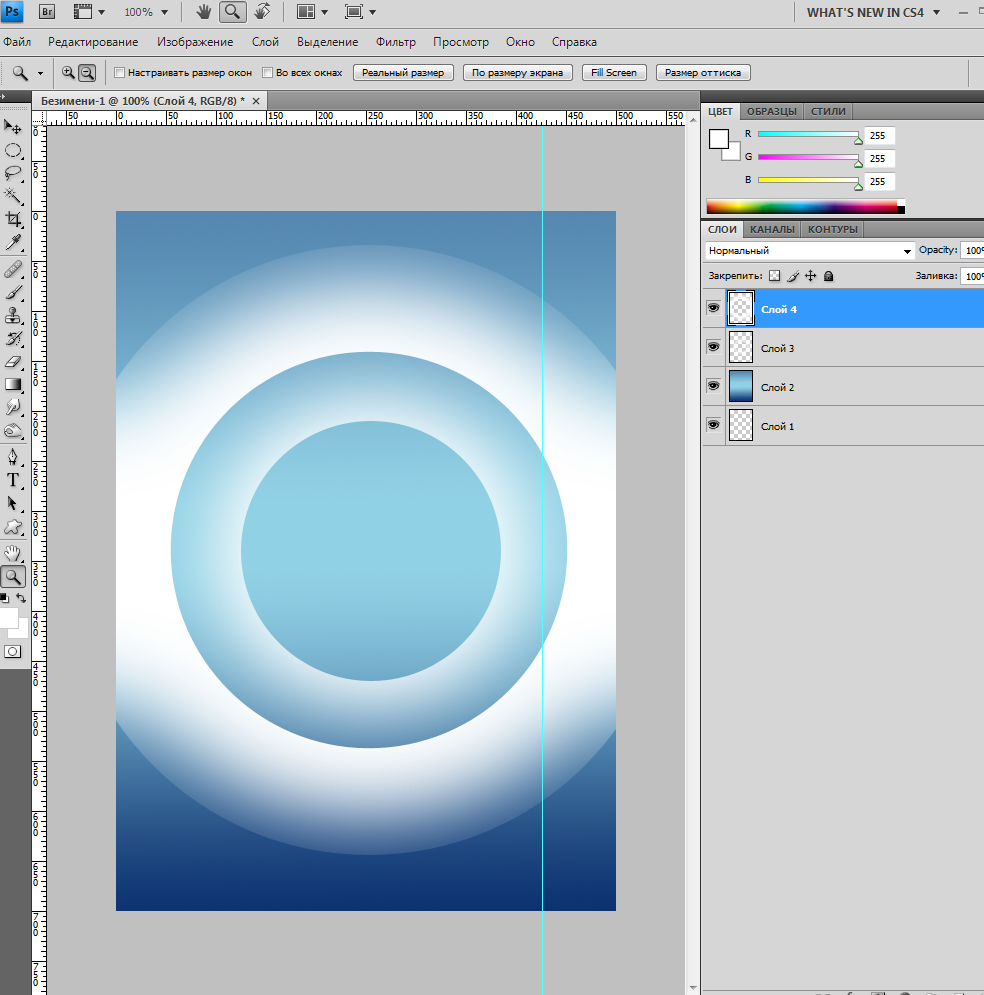Launch Adobe Bridge from the Br icon
984x995 pixels.
click(x=47, y=12)
